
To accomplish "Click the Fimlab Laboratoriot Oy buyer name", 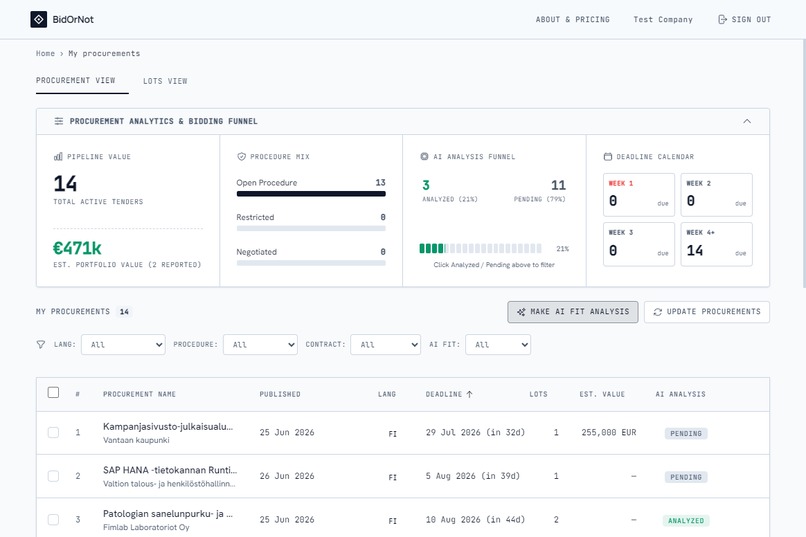I will pos(146,528).
